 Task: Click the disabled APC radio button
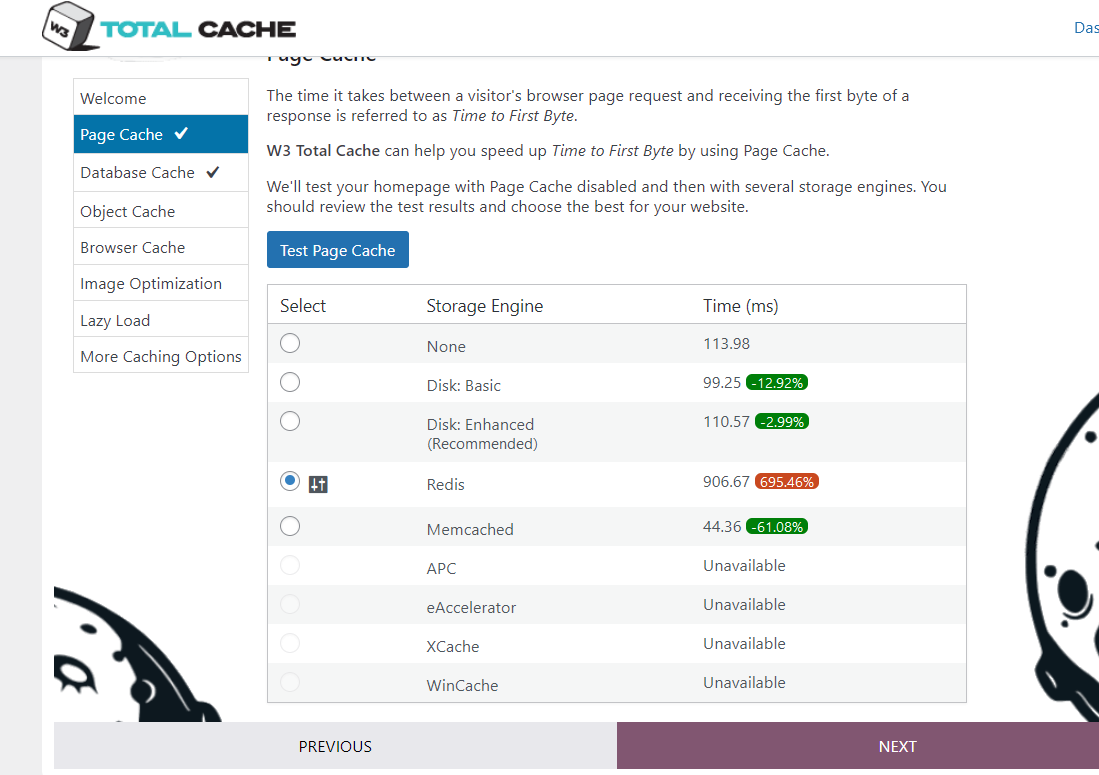289,565
